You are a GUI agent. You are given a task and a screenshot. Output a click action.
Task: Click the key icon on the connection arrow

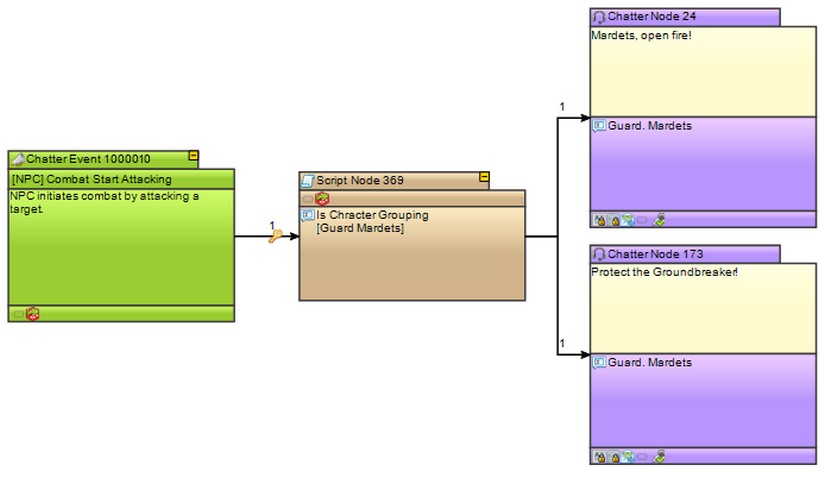coord(277,237)
